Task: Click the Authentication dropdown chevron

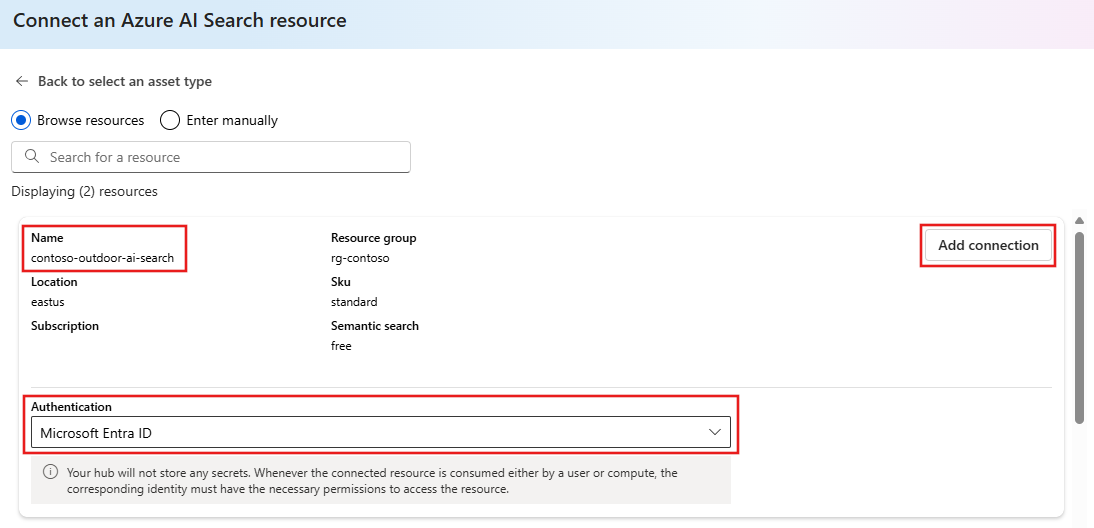Action: pyautogui.click(x=714, y=432)
